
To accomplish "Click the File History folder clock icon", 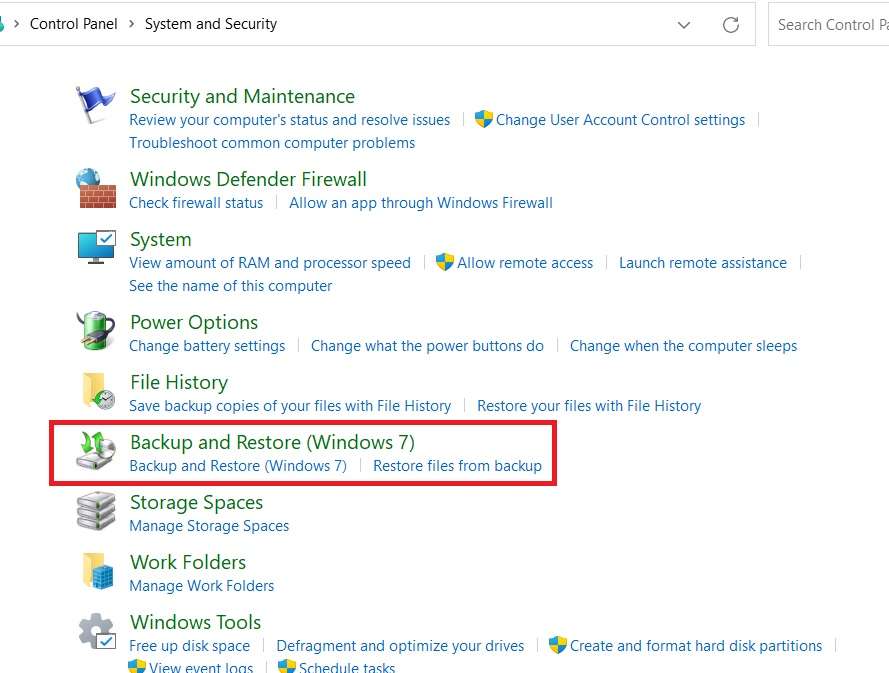I will click(99, 391).
